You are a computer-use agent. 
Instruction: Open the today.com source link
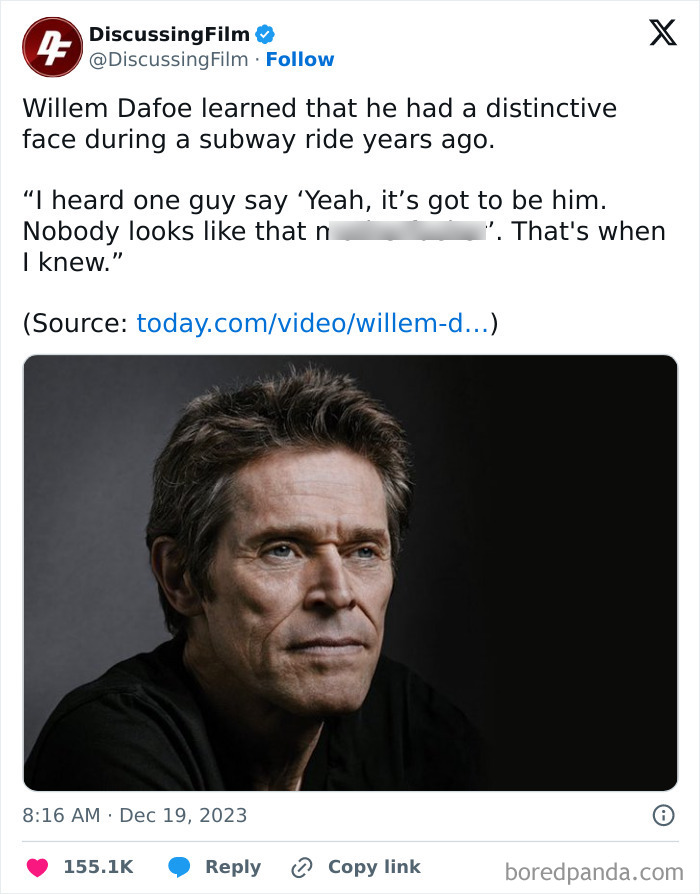click(313, 323)
